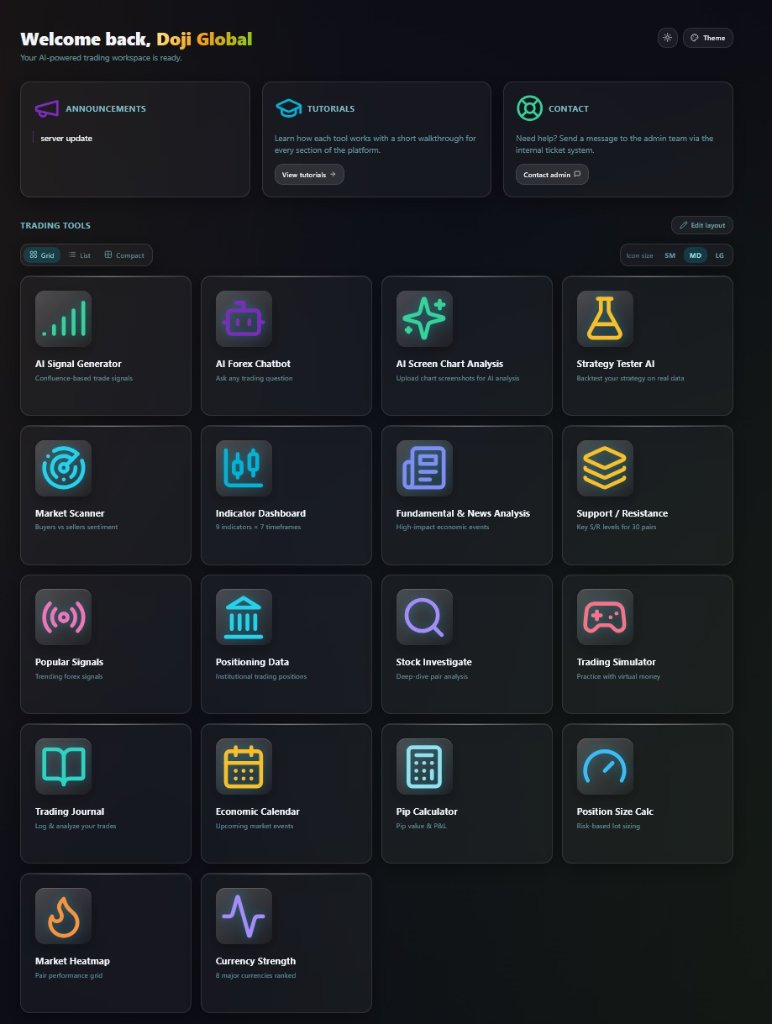The width and height of the screenshot is (772, 1024).
Task: Click the View tutorials button
Action: click(309, 174)
